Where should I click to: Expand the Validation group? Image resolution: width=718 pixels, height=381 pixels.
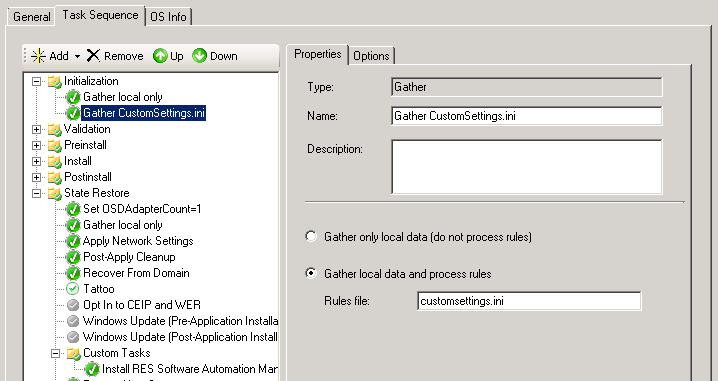coord(37,130)
